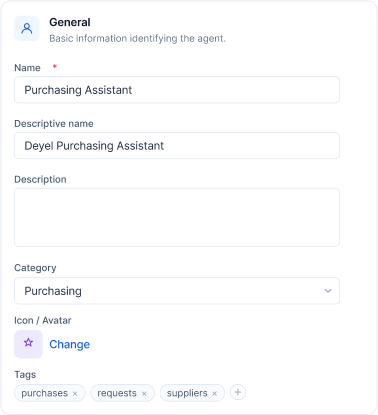Remove the requests tag
The image size is (378, 415).
pos(144,394)
